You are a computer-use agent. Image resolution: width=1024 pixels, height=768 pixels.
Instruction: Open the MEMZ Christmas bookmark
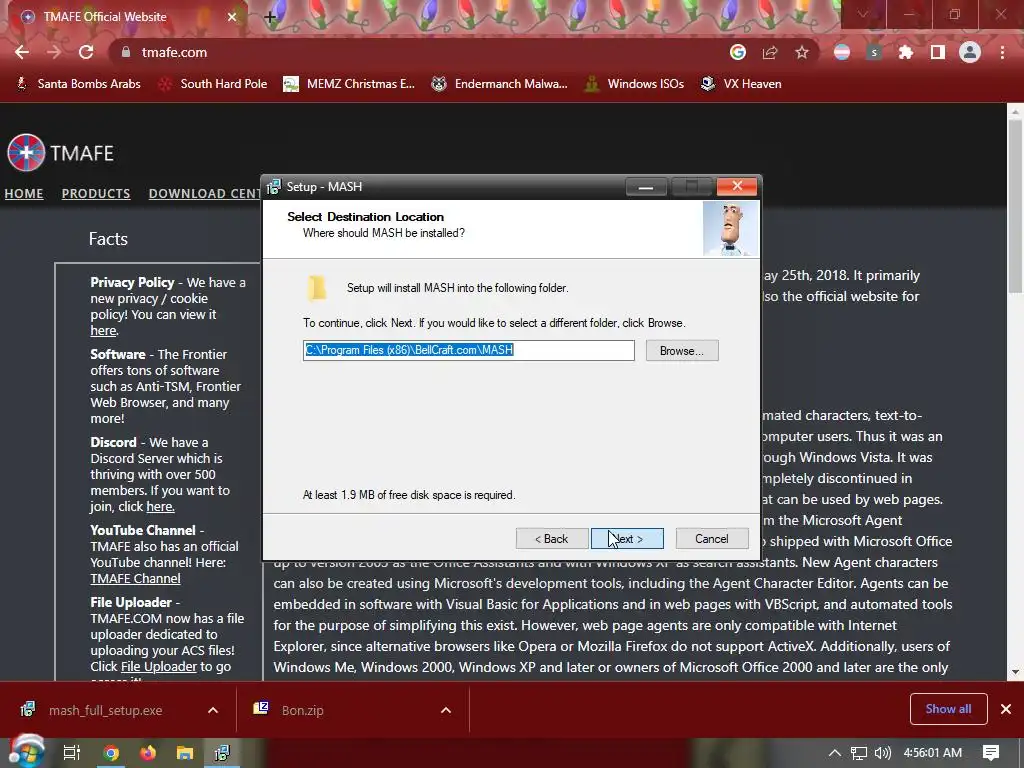coord(349,84)
